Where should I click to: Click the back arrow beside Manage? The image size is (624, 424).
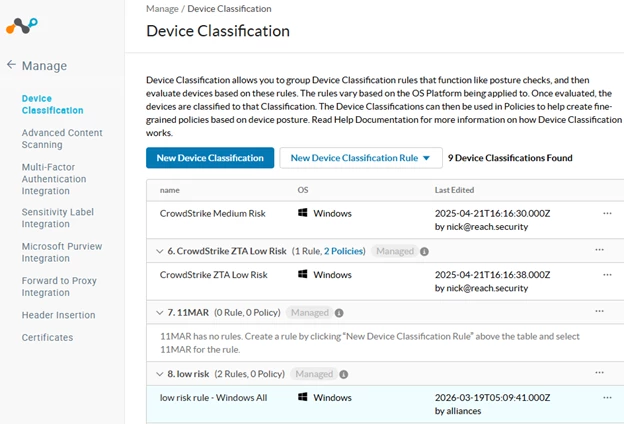(11, 64)
